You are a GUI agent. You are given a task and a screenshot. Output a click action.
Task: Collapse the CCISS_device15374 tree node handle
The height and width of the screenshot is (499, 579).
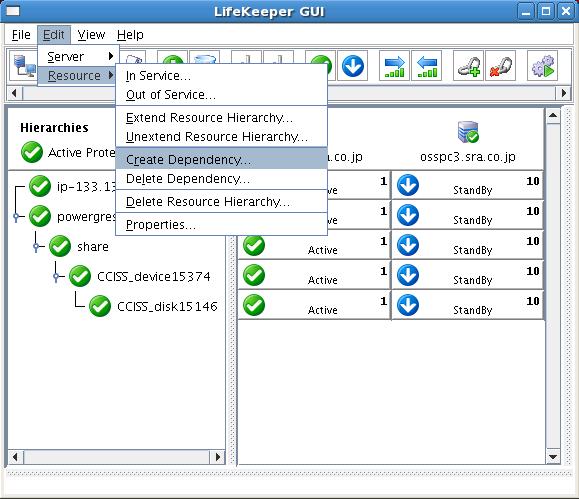pos(56,277)
